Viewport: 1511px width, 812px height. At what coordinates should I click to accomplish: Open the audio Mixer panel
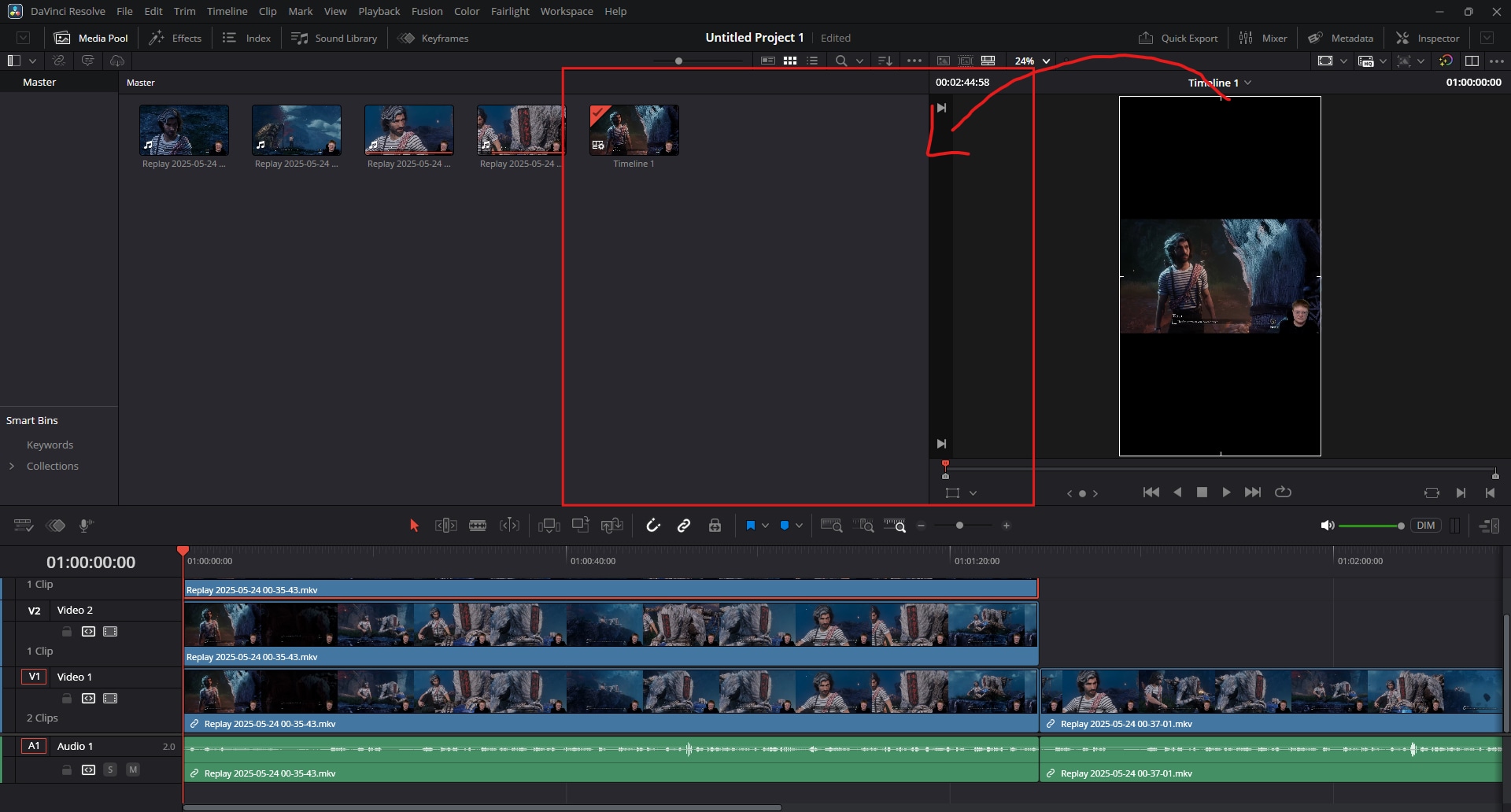(x=1263, y=37)
